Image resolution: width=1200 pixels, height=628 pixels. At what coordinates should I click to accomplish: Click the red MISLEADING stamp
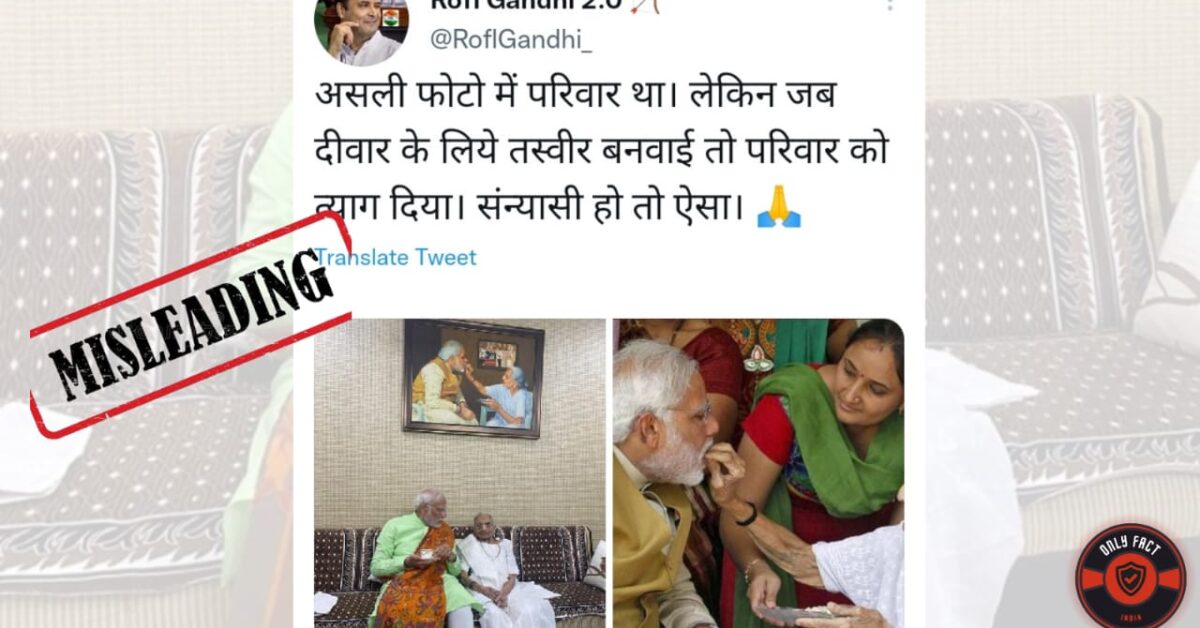[192, 324]
